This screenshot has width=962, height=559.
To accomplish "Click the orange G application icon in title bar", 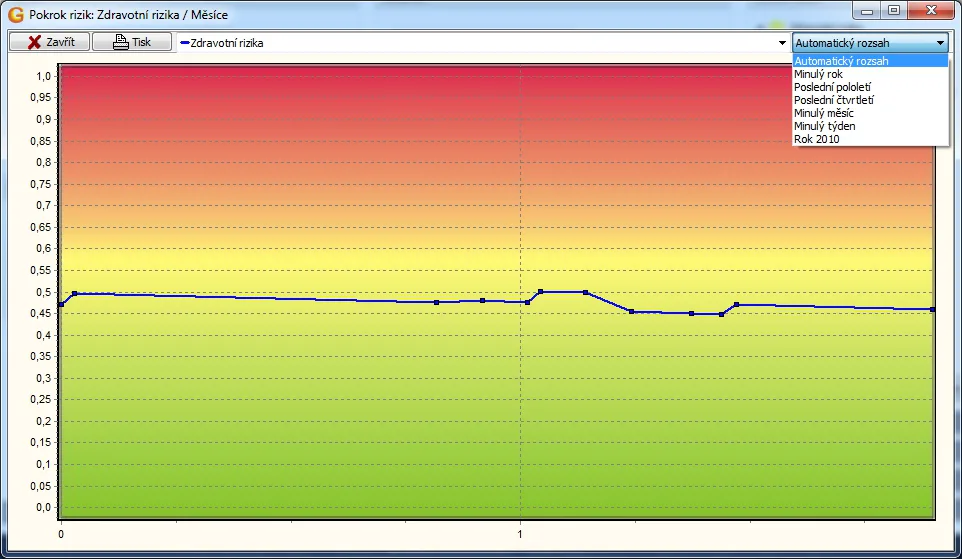I will (x=16, y=16).
